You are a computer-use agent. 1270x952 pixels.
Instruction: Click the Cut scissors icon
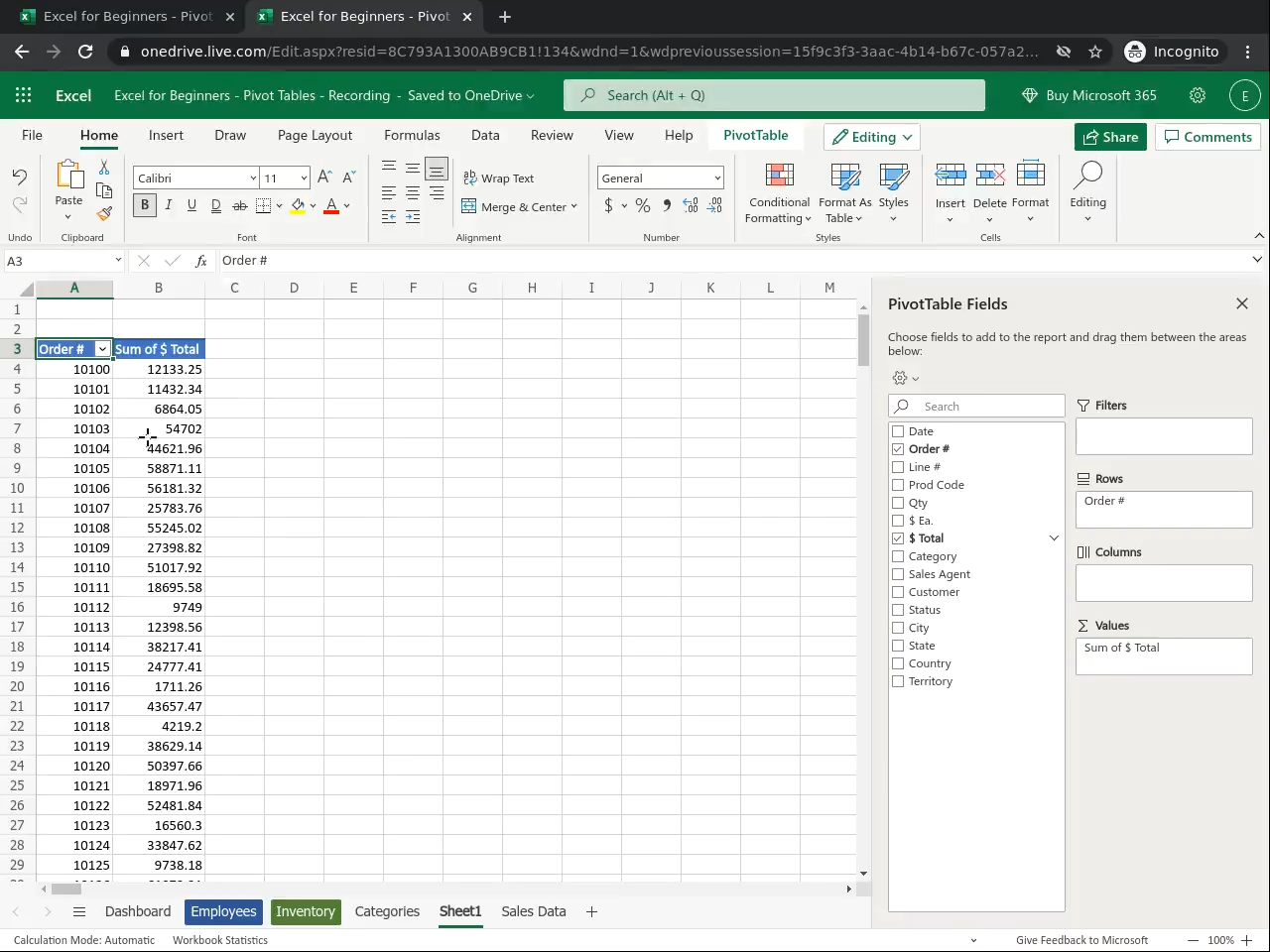point(104,169)
